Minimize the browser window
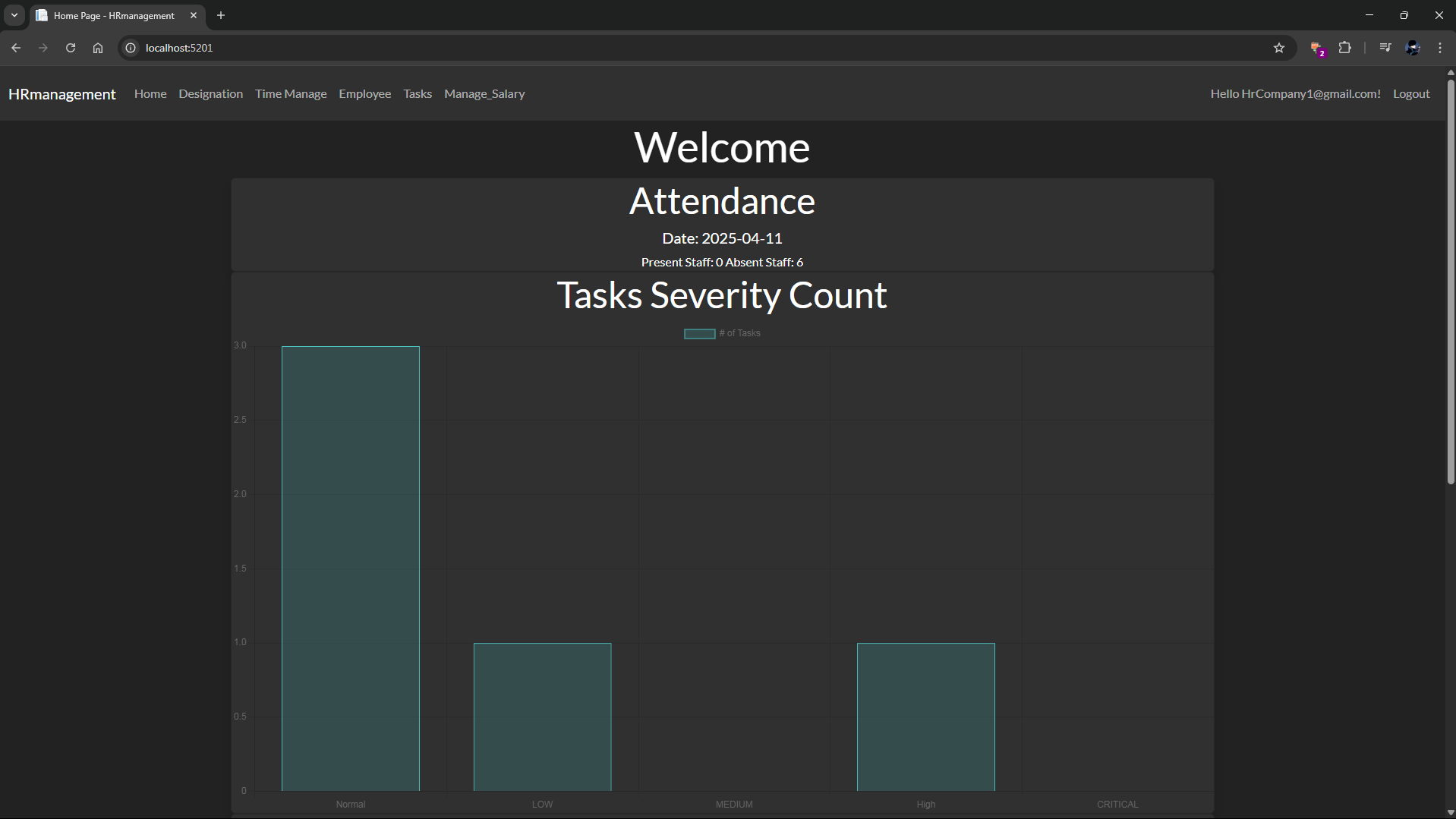Screen dimensions: 1456x819 pyautogui.click(x=1369, y=15)
